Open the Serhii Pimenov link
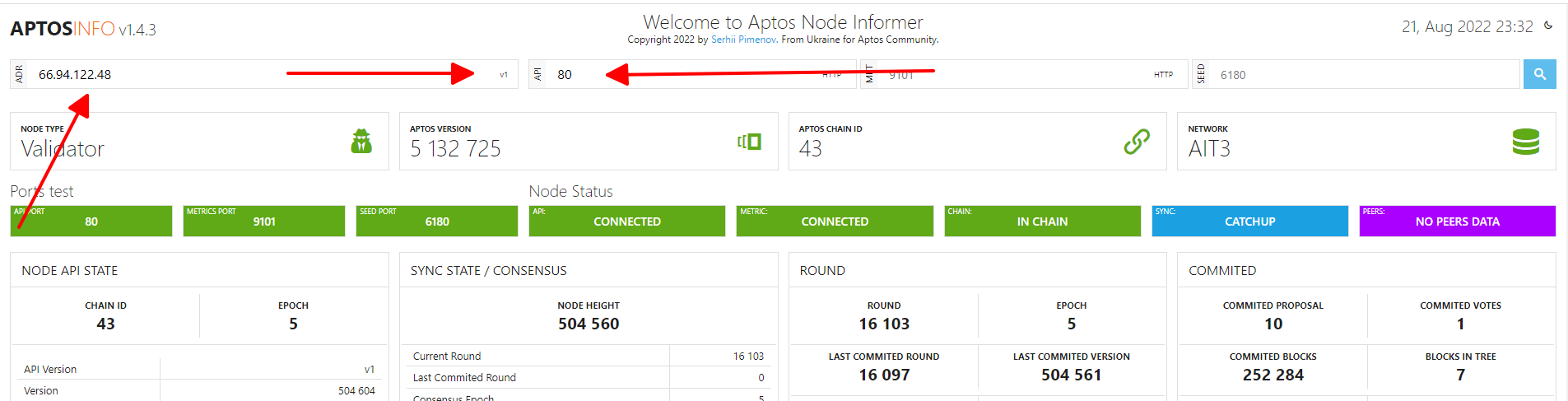This screenshot has height=401, width=1568. (744, 40)
